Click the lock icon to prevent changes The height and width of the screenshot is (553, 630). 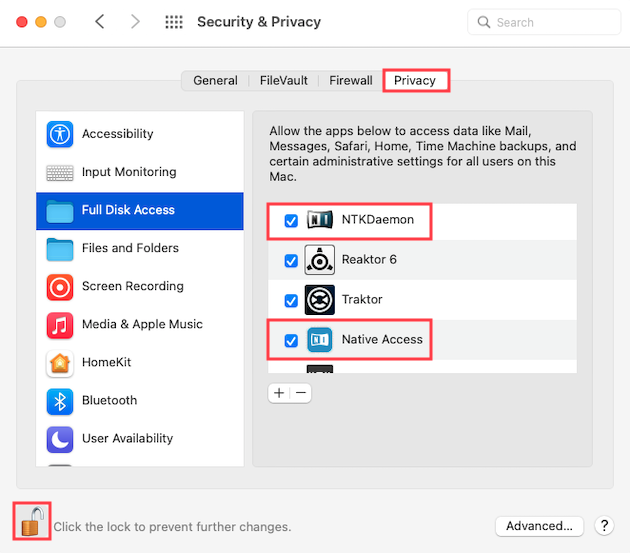(33, 521)
